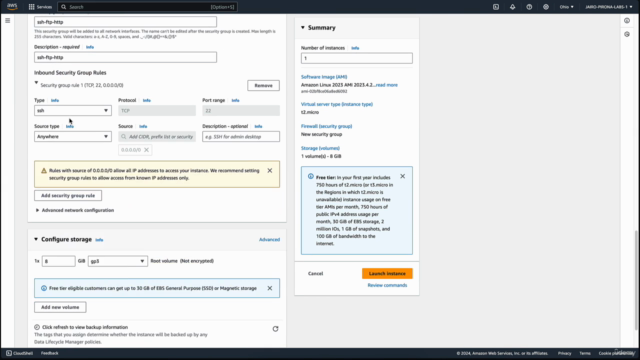The image size is (640, 360).
Task: Click Cancel in the summary panel
Action: point(316,273)
